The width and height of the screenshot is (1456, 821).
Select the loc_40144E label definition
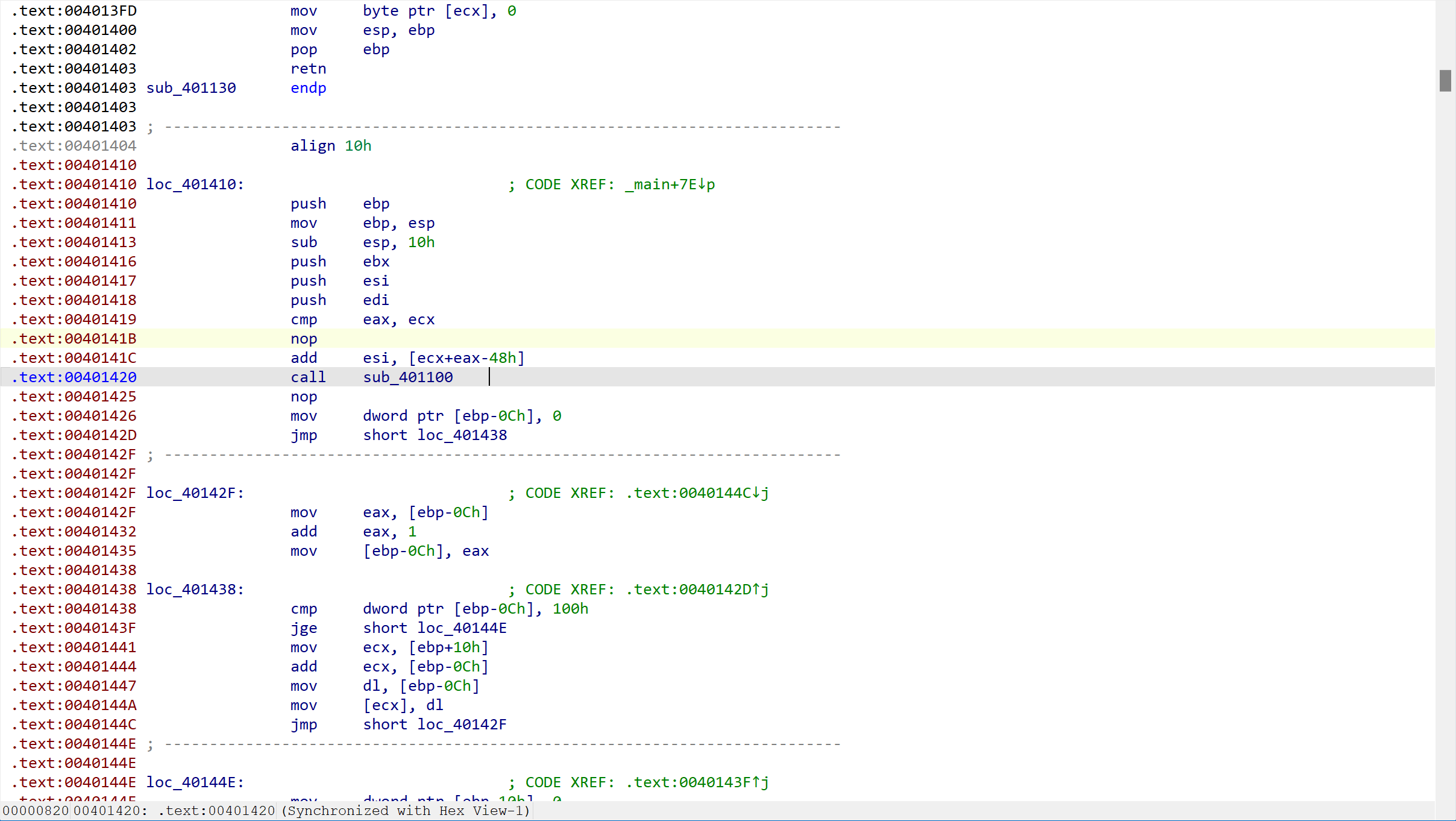195,782
